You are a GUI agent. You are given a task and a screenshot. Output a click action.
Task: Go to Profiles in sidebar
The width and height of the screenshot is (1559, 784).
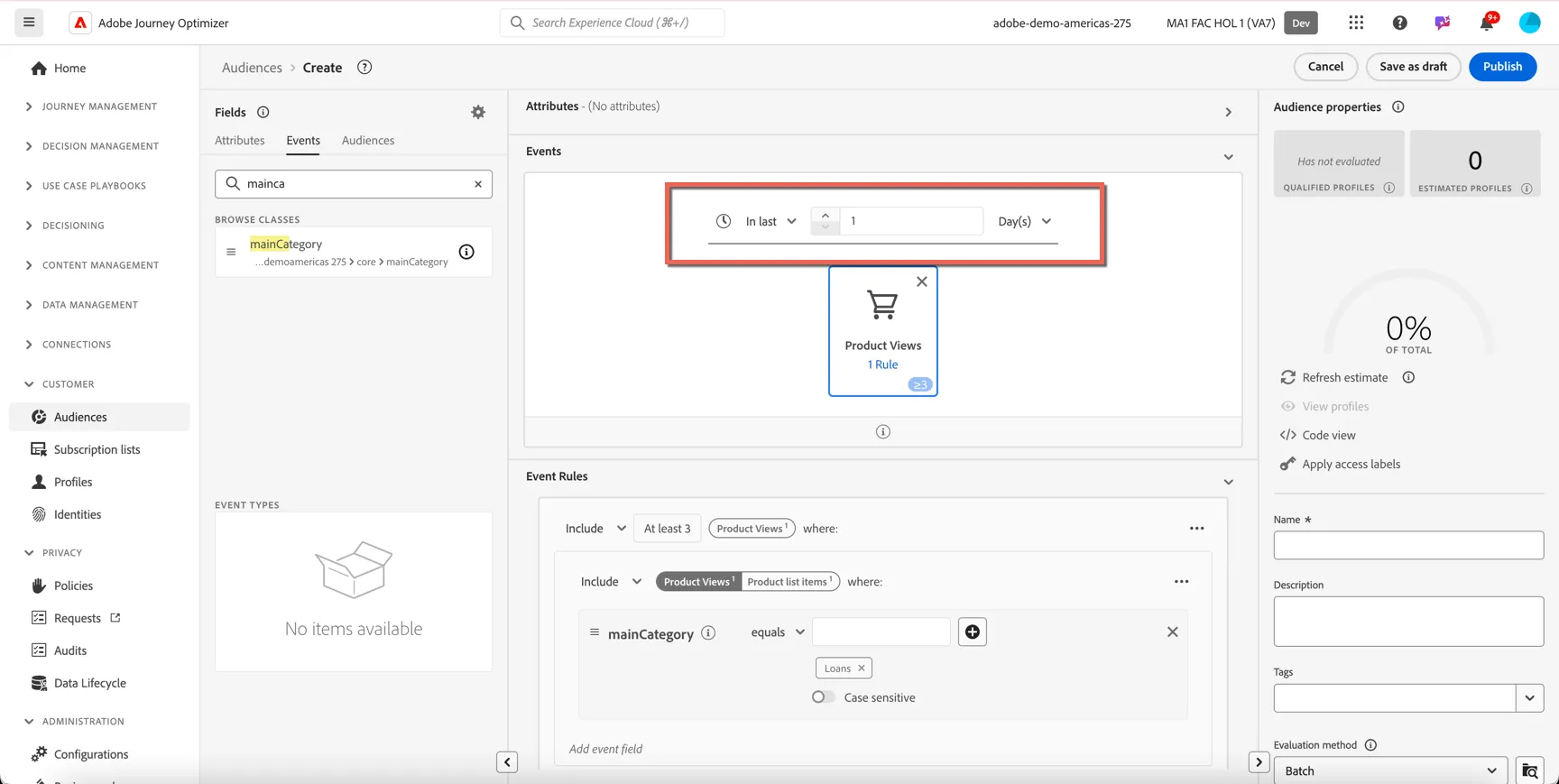(x=73, y=482)
